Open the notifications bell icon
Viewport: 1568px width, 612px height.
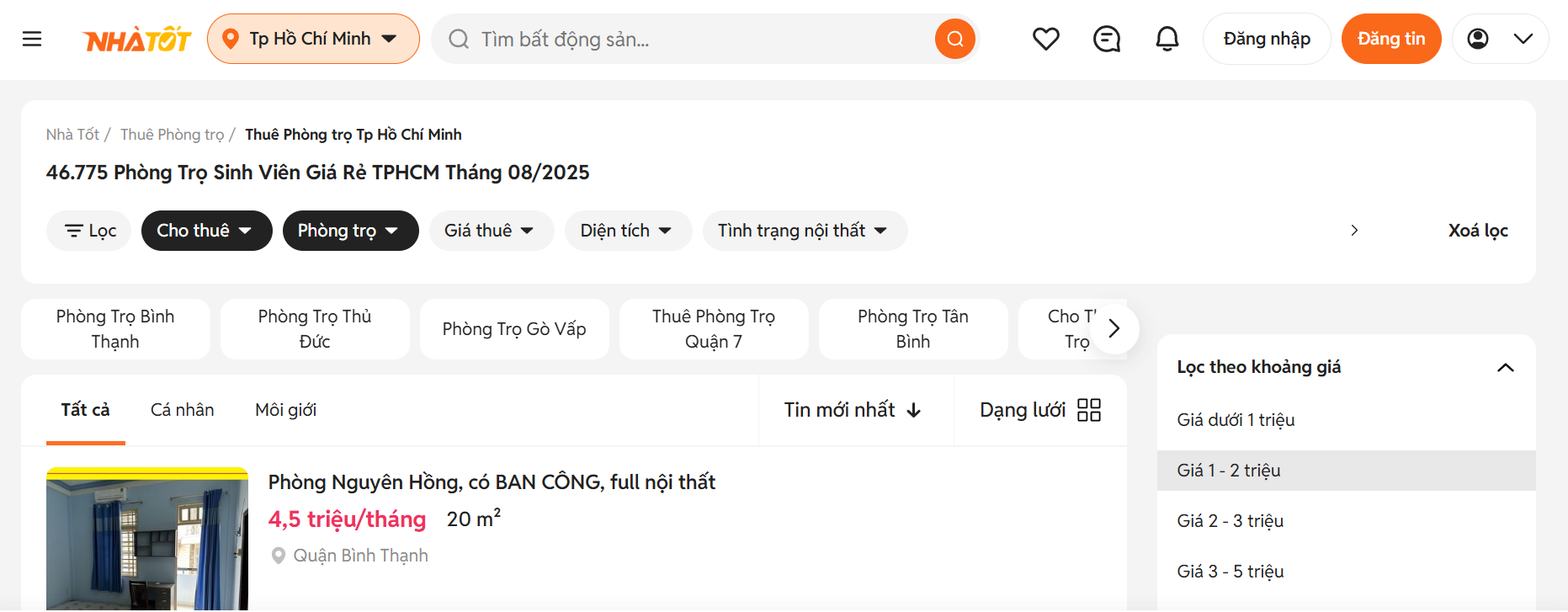coord(1167,39)
